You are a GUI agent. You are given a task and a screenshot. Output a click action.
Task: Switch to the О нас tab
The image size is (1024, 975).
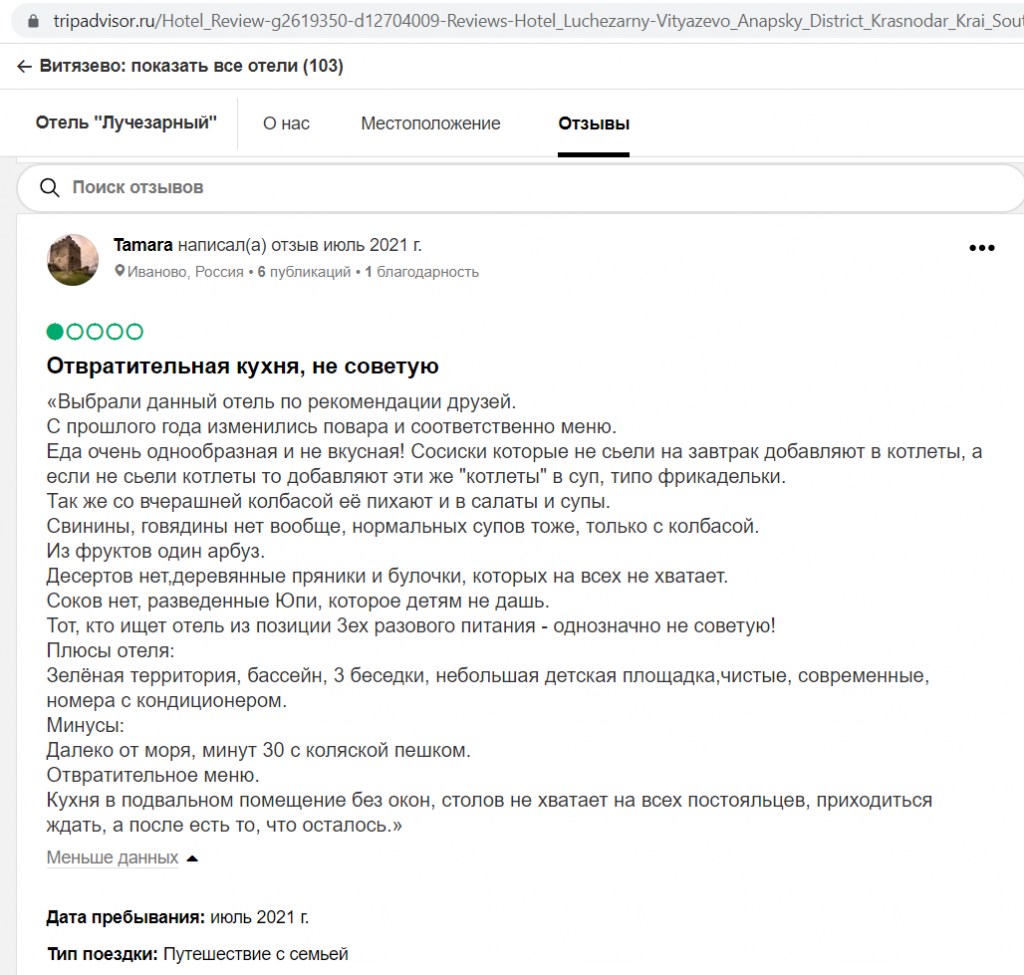coord(286,124)
